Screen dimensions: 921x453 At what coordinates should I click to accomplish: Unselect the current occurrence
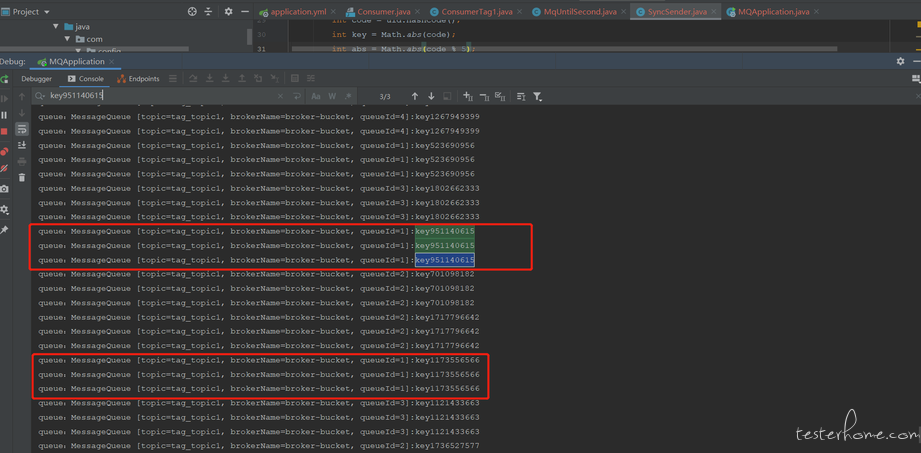click(484, 96)
